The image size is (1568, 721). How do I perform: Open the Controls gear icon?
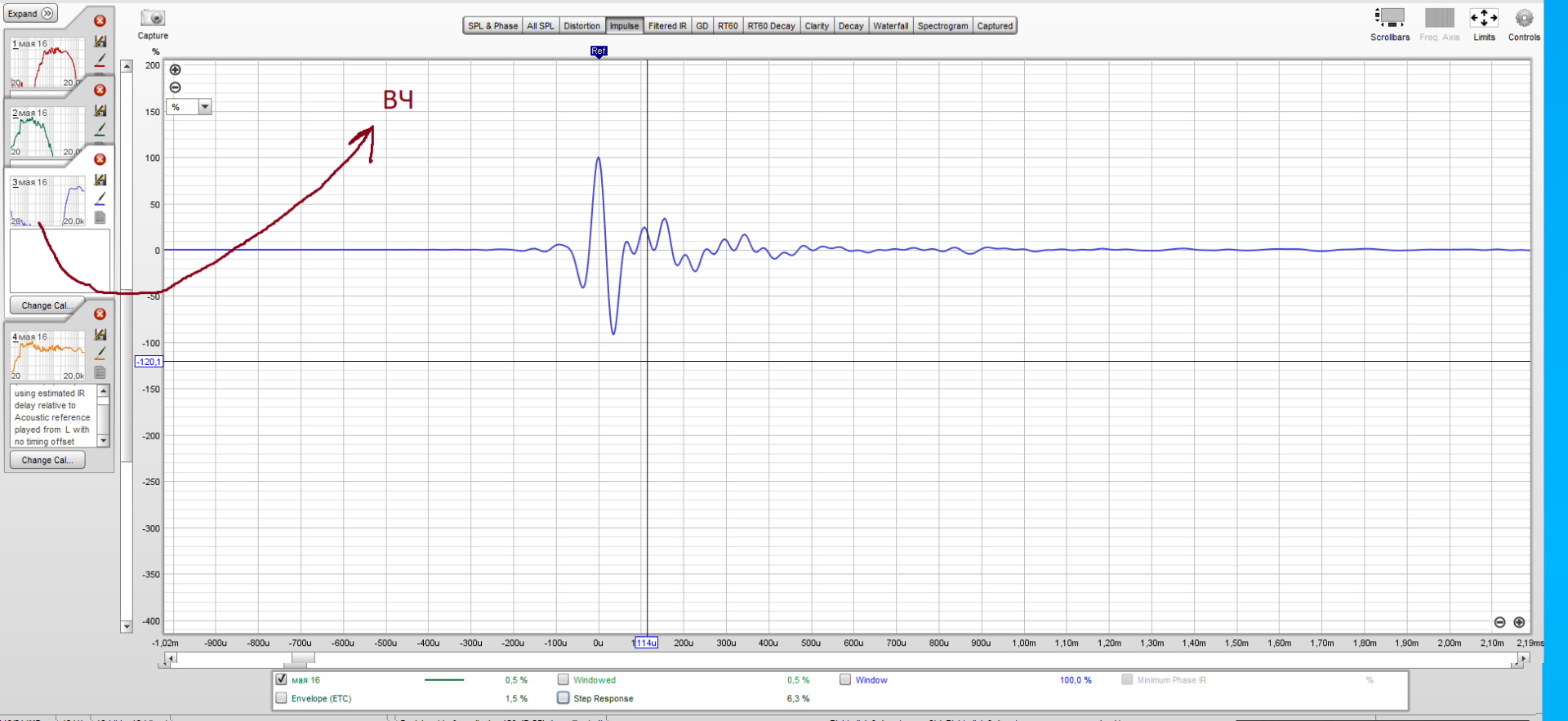[1523, 18]
